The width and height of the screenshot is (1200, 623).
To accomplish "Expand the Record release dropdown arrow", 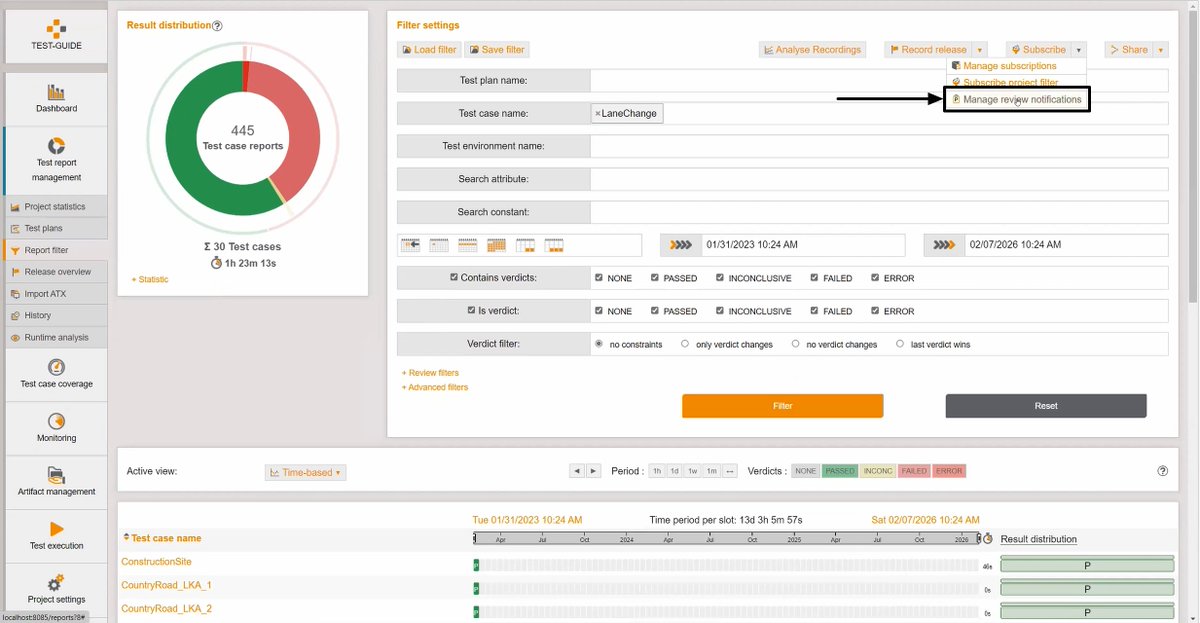I will click(979, 48).
